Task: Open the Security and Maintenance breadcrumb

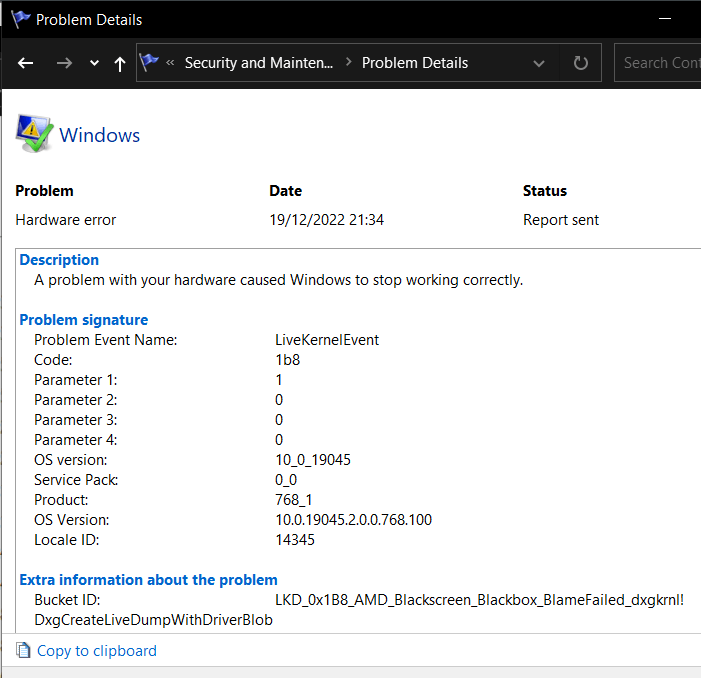Action: (x=259, y=63)
